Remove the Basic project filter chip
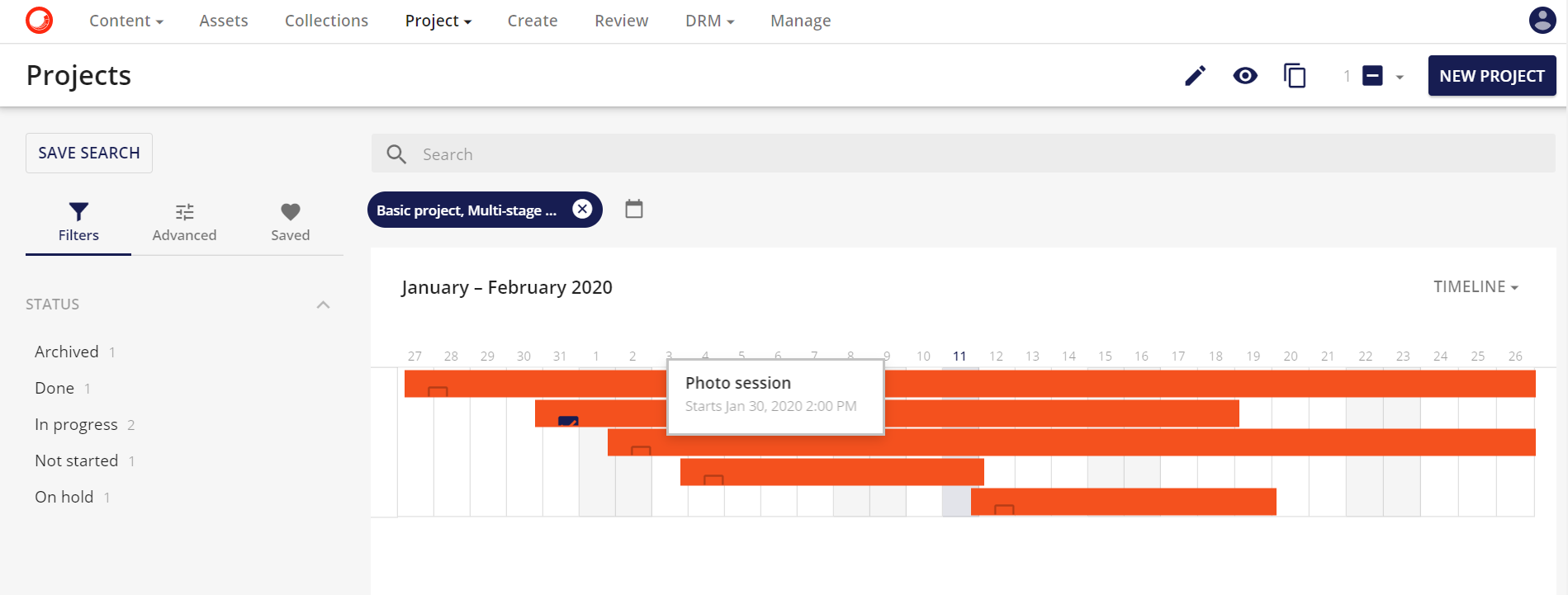This screenshot has height=595, width=1568. click(582, 209)
